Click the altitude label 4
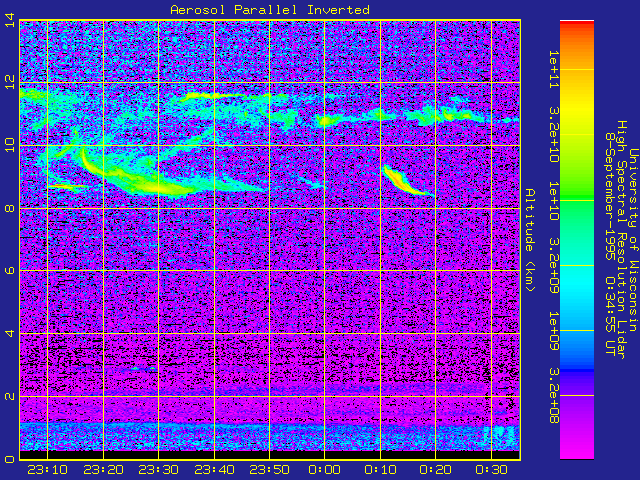The width and height of the screenshot is (640, 480). [x=10, y=333]
